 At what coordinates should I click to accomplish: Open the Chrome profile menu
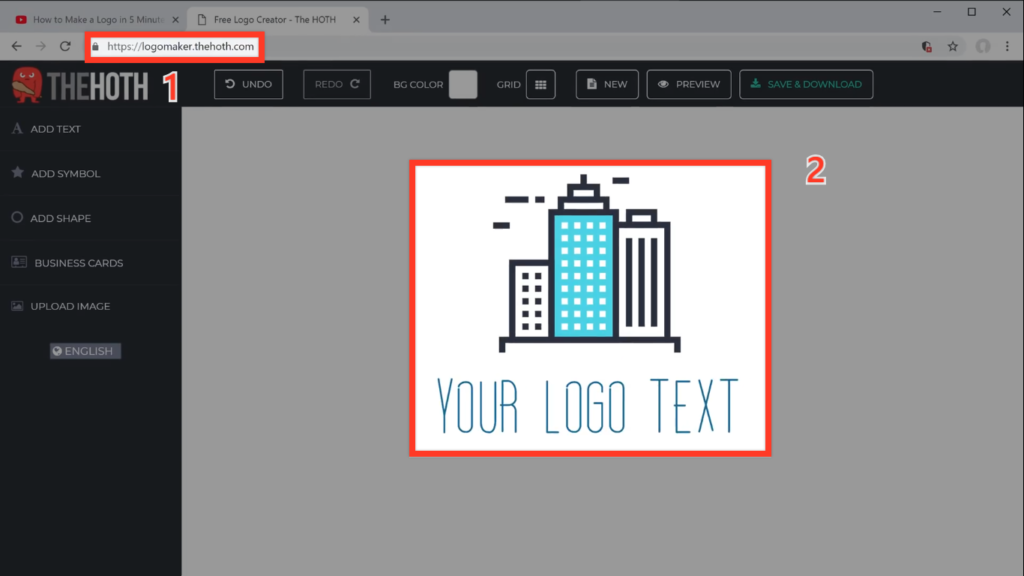coord(983,45)
